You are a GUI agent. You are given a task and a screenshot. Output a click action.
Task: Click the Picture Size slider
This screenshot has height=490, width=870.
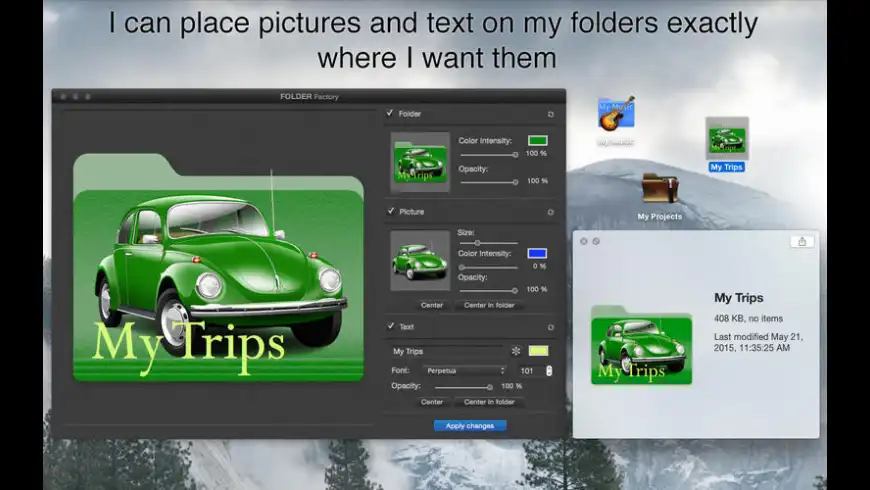click(x=489, y=243)
